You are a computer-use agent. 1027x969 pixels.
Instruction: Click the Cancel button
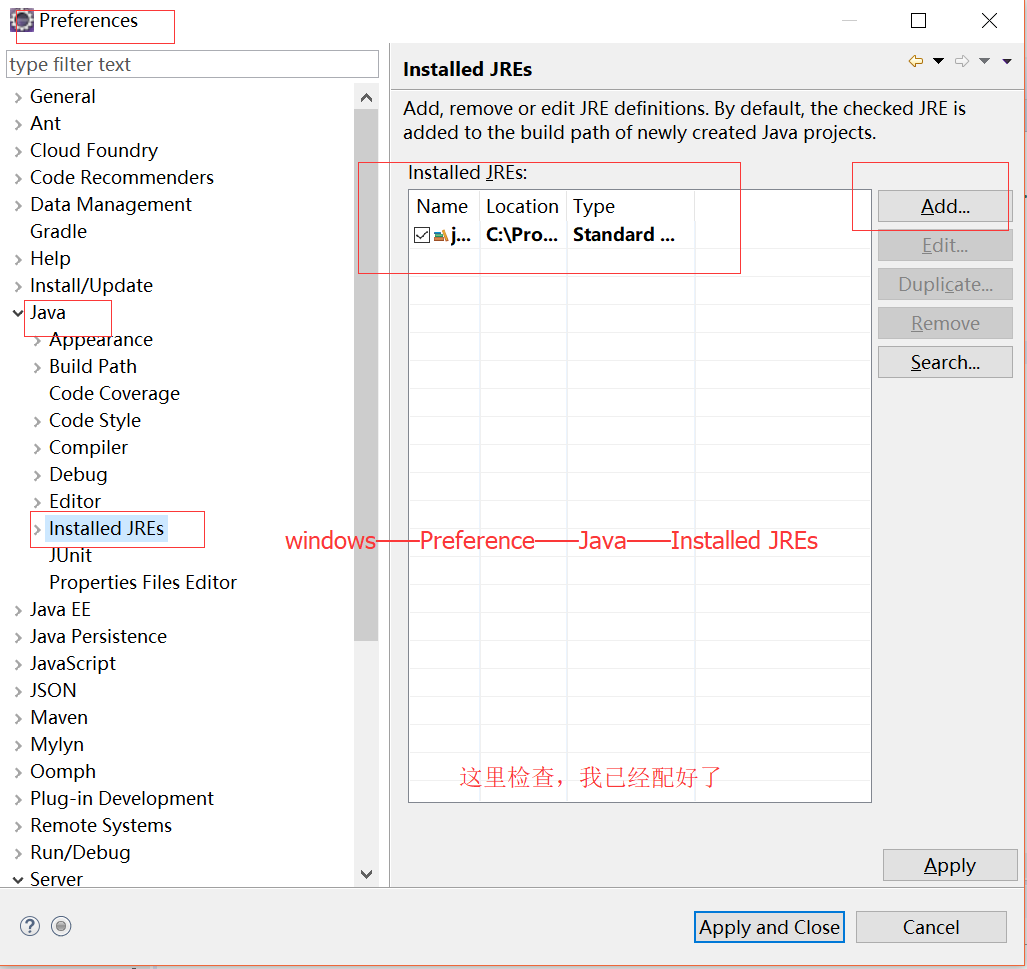(x=931, y=927)
